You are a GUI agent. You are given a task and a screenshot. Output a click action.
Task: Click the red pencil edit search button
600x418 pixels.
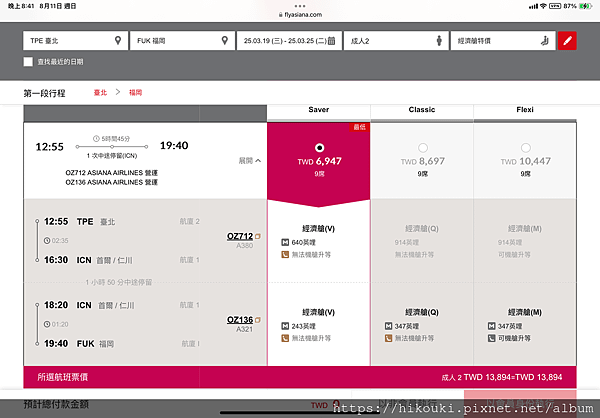click(567, 41)
